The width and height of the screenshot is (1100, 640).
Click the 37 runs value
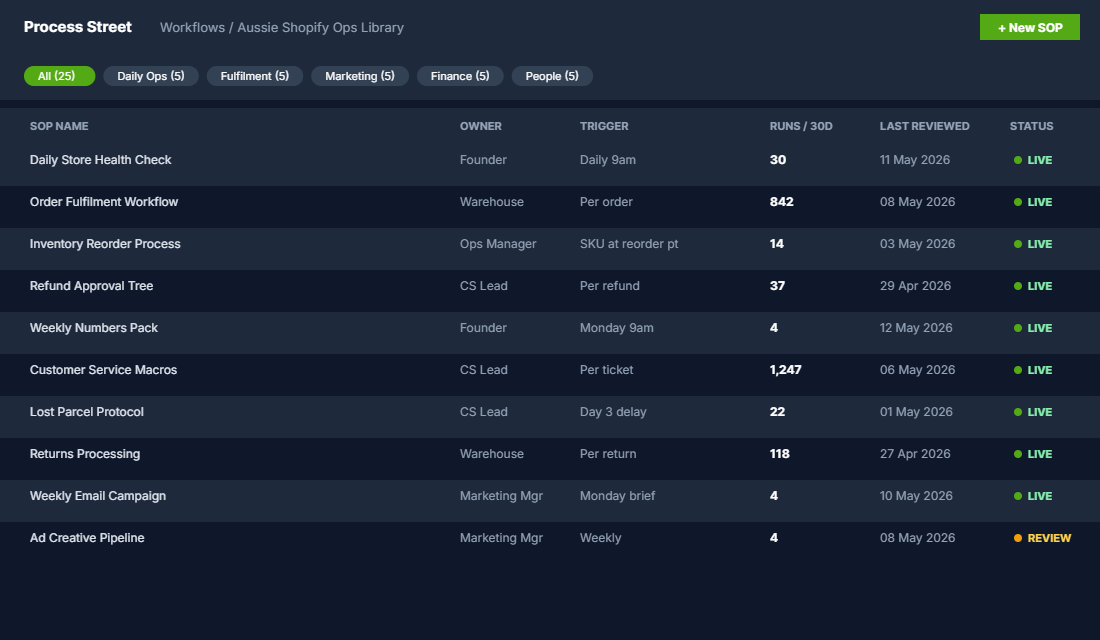(777, 286)
